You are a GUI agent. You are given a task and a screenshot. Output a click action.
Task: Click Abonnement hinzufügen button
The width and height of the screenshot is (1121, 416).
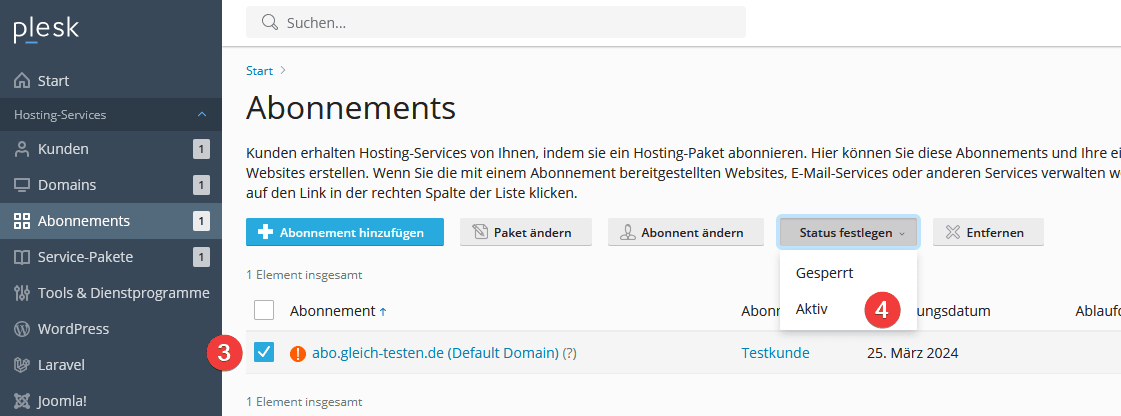coord(345,233)
